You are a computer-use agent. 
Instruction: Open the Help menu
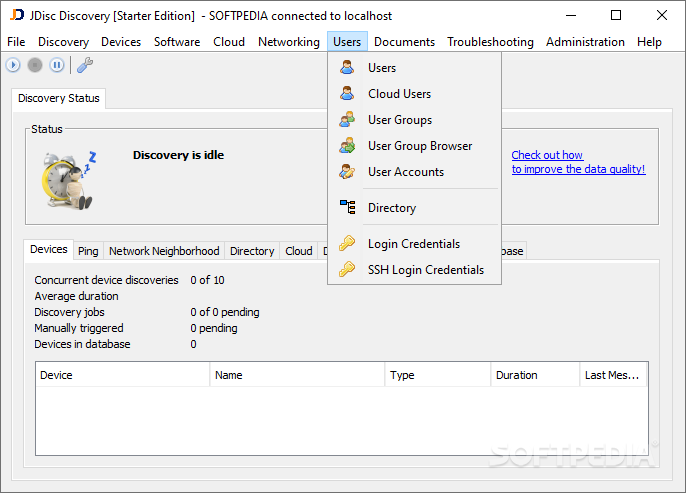click(x=649, y=42)
